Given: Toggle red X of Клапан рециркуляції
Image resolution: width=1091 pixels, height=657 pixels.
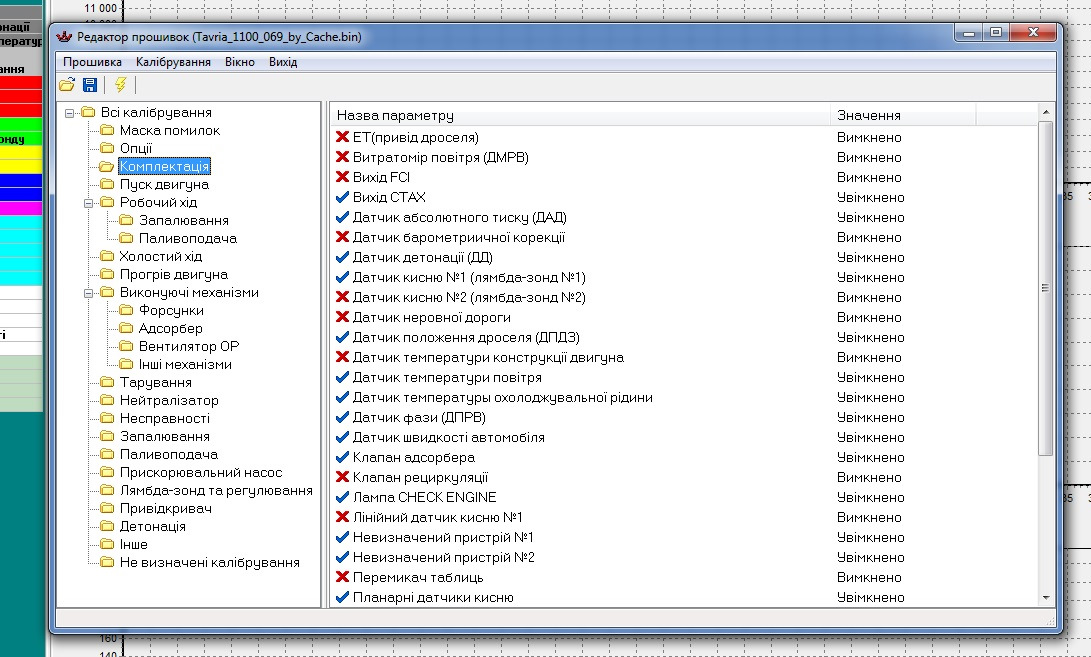Looking at the screenshot, I should point(342,477).
